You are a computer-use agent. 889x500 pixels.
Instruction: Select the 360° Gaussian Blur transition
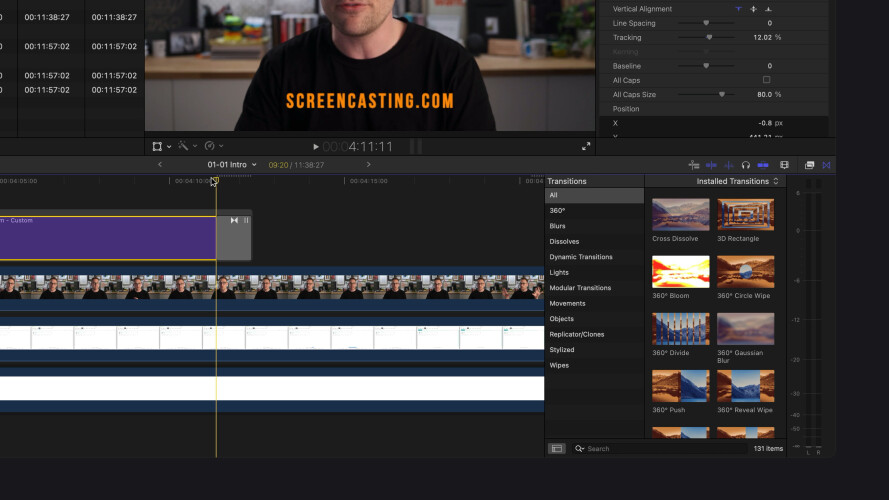(746, 329)
